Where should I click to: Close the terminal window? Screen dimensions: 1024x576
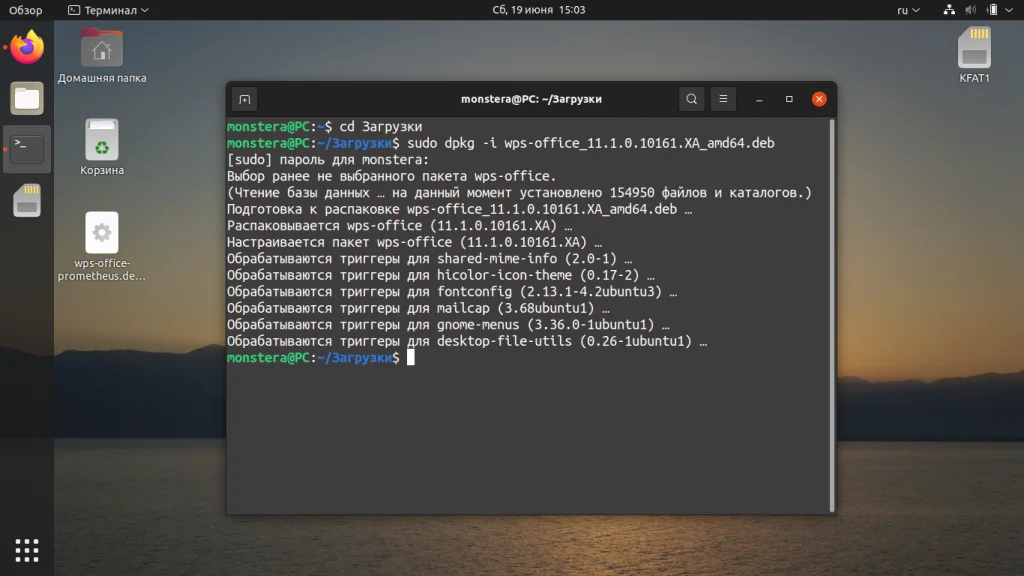point(819,99)
